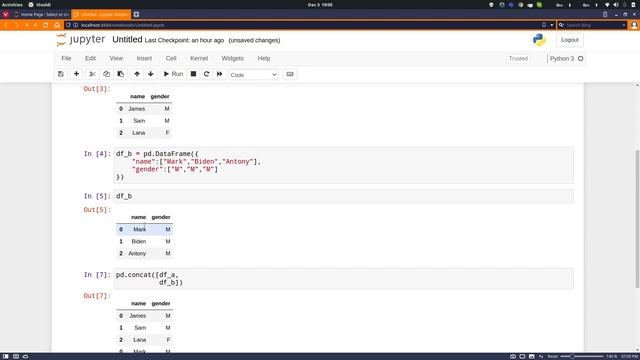Screen dimensions: 640x360
Task: Click into the In [5] df_b cell
Action: pyautogui.click(x=344, y=196)
